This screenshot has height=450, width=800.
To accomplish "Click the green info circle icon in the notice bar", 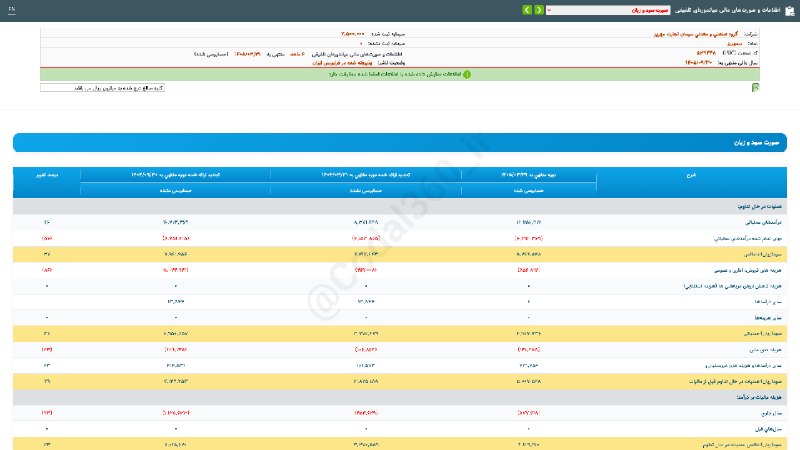I will [x=467, y=74].
